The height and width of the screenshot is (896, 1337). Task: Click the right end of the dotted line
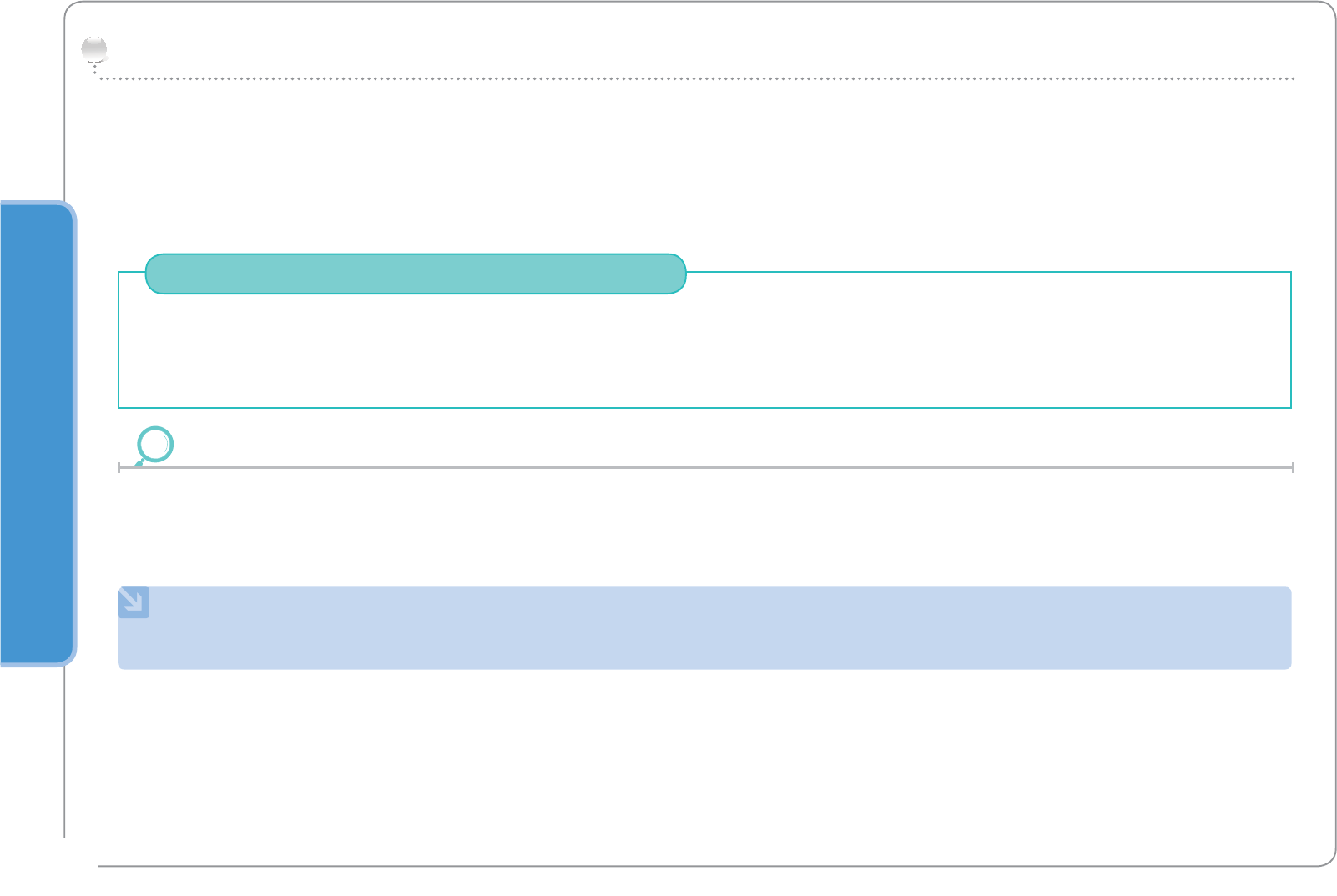(1292, 78)
